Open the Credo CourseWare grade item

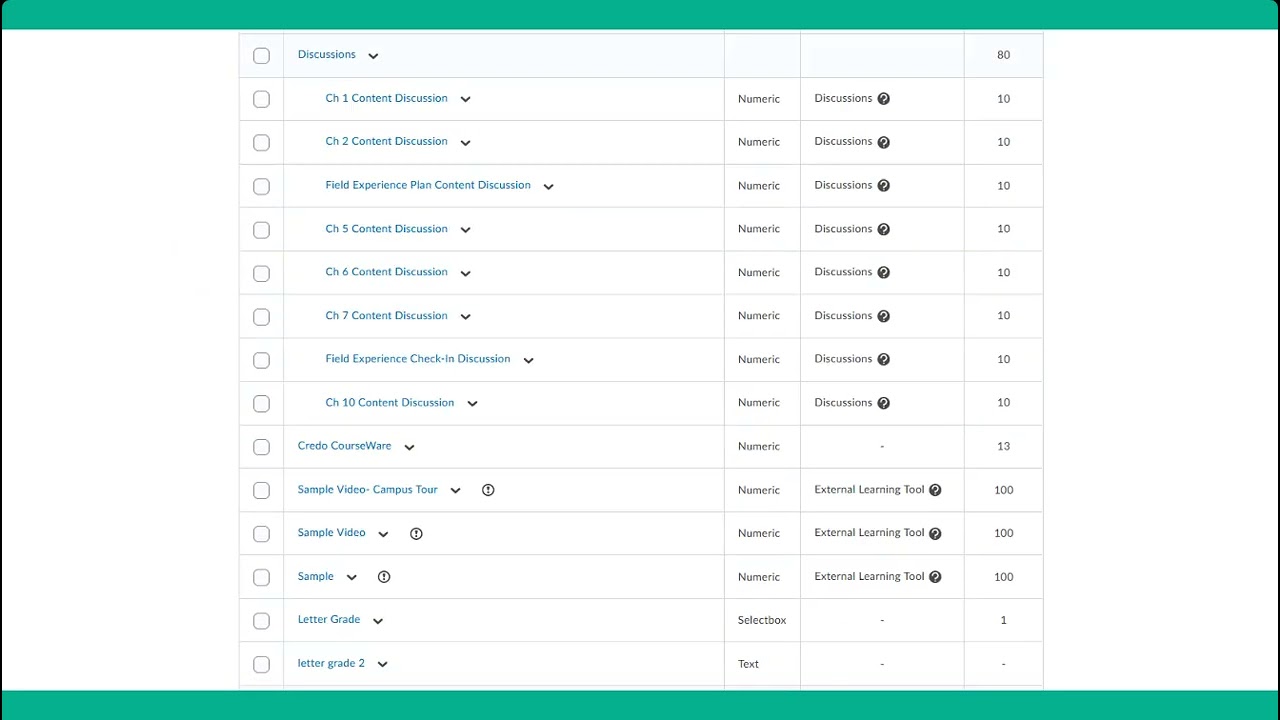point(344,446)
